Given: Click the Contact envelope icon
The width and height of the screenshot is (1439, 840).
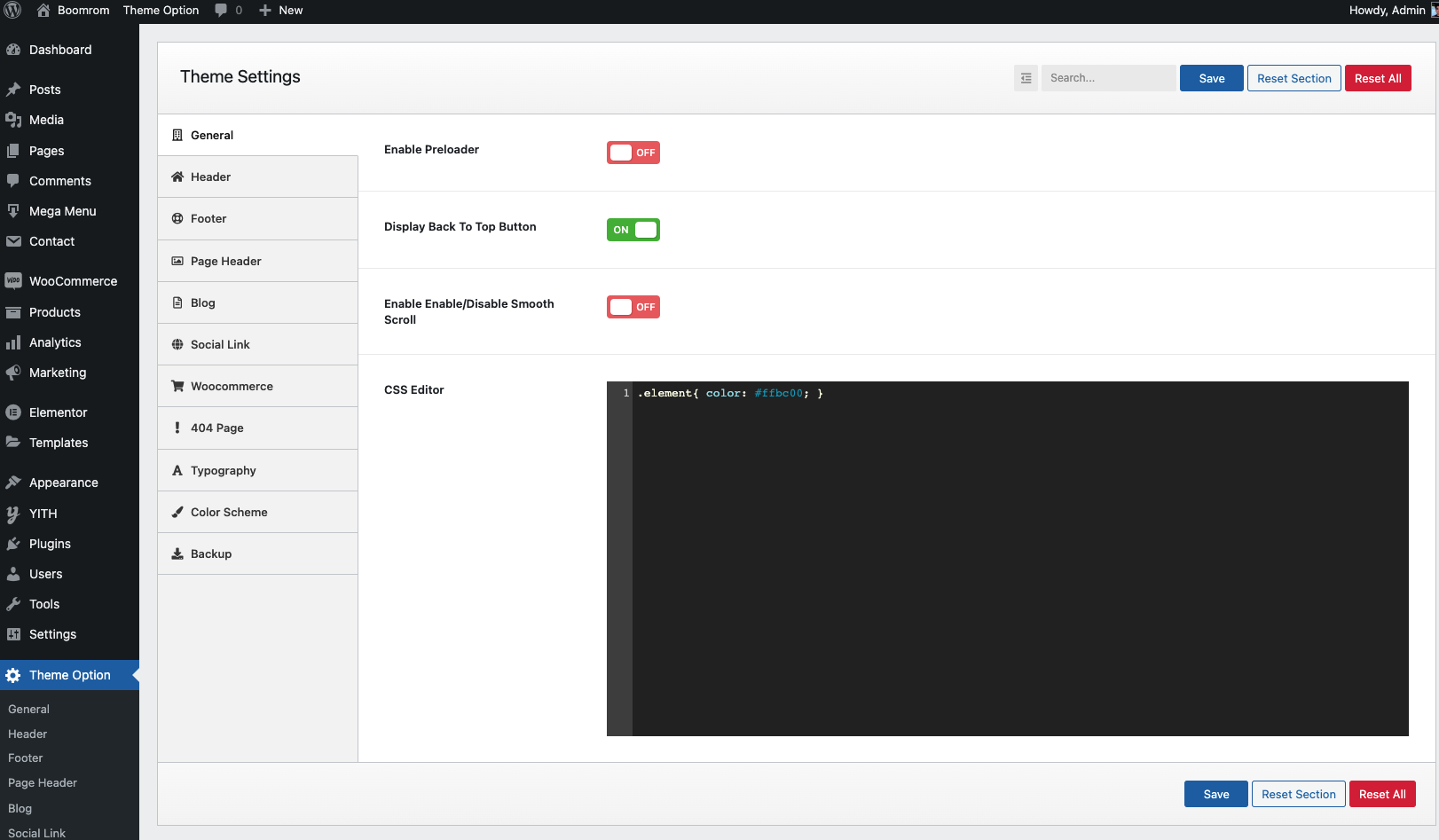Looking at the screenshot, I should click(13, 241).
